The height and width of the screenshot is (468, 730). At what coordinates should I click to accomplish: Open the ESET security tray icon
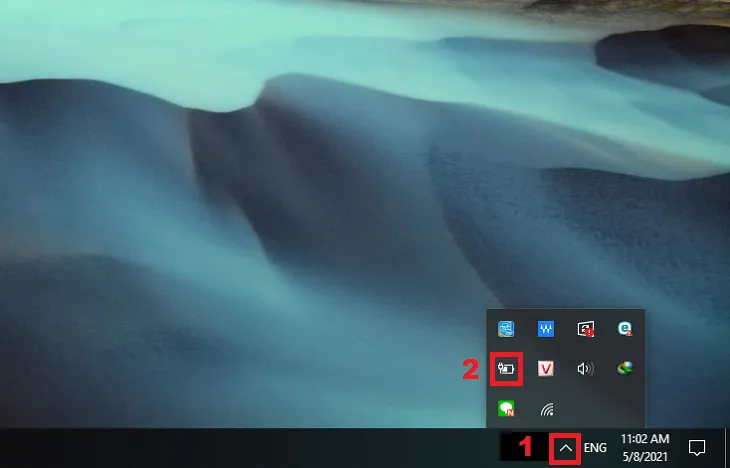pos(625,328)
